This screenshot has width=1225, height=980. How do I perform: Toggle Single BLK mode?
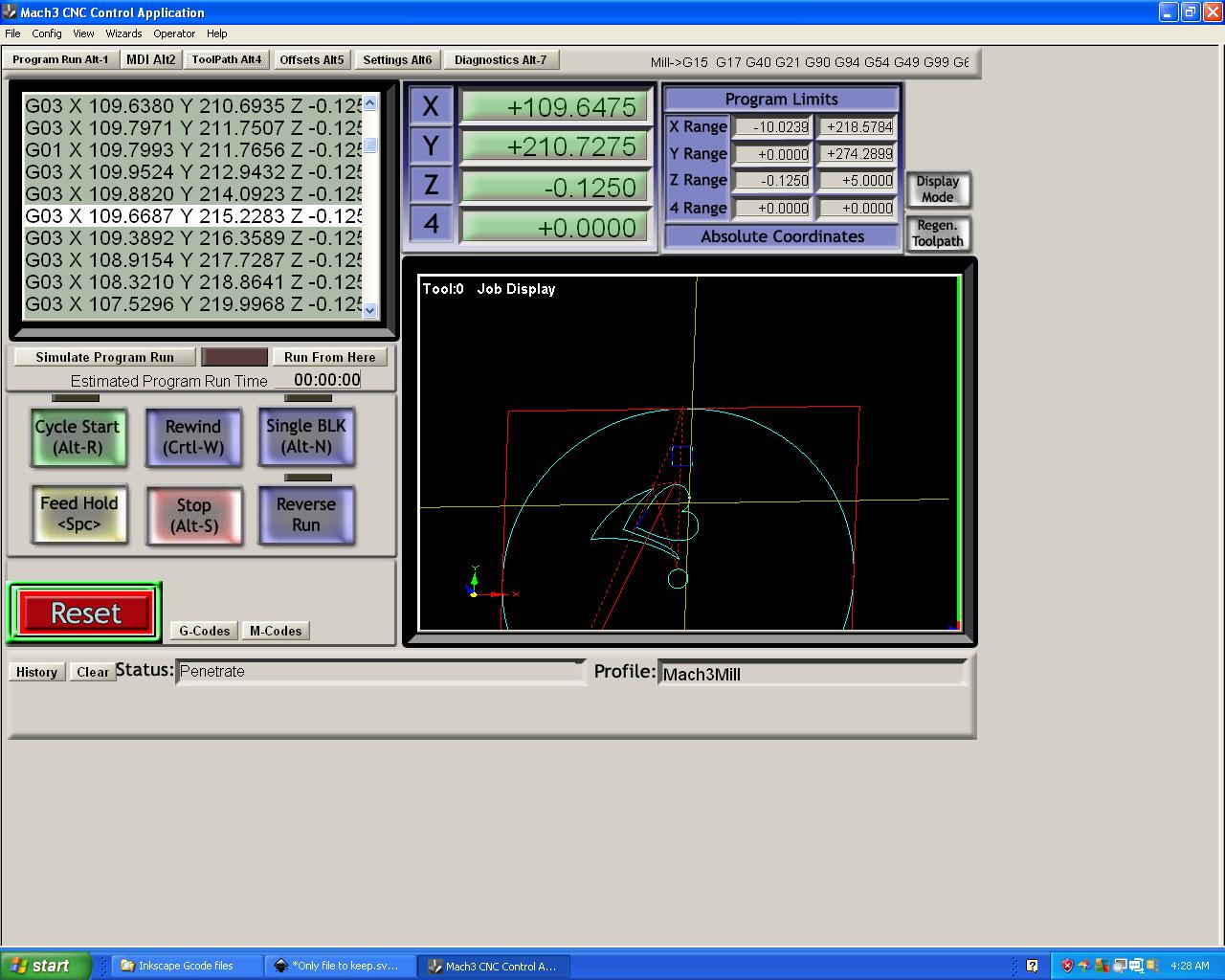(306, 436)
